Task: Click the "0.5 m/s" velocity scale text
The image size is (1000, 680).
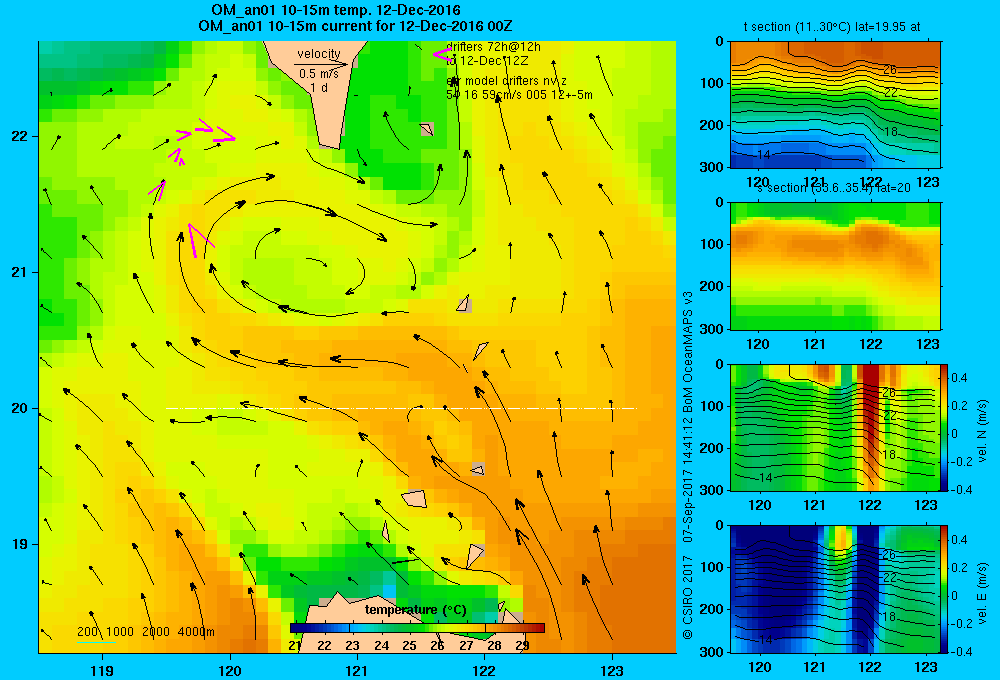Action: pos(319,74)
